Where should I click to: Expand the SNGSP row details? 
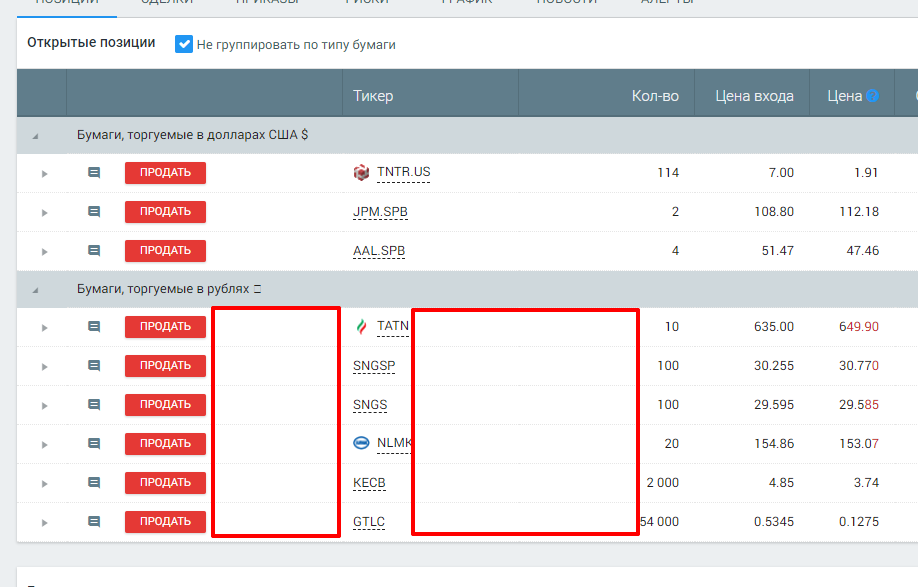click(44, 367)
